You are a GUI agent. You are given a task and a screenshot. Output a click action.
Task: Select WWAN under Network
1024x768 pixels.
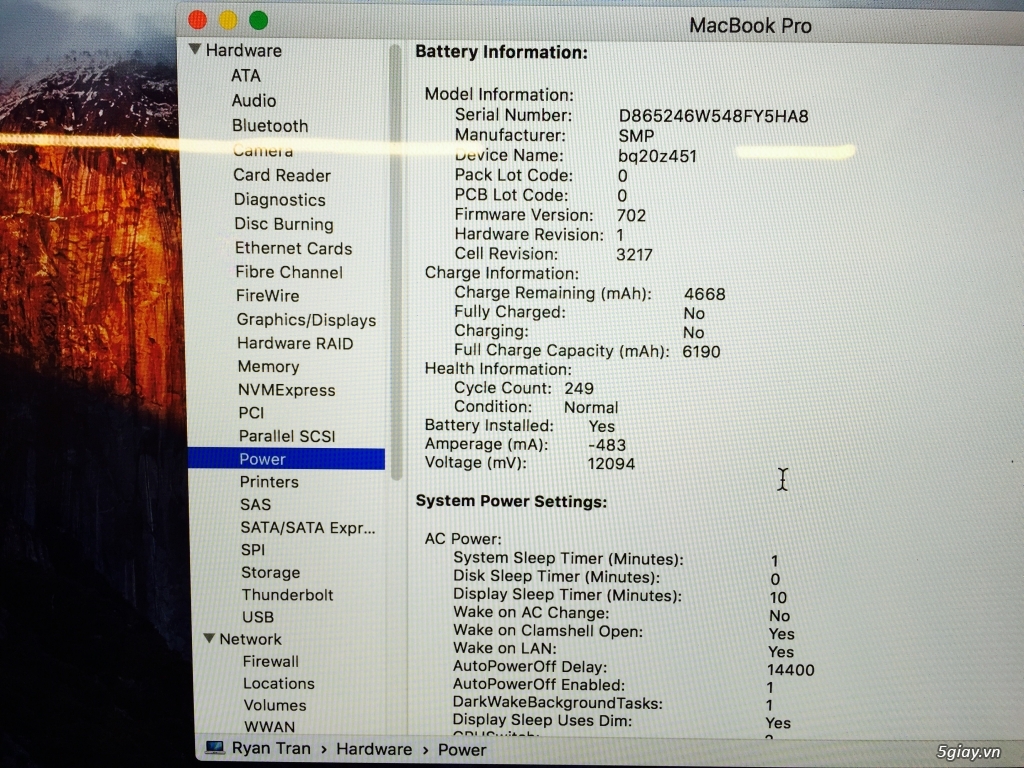(x=269, y=727)
